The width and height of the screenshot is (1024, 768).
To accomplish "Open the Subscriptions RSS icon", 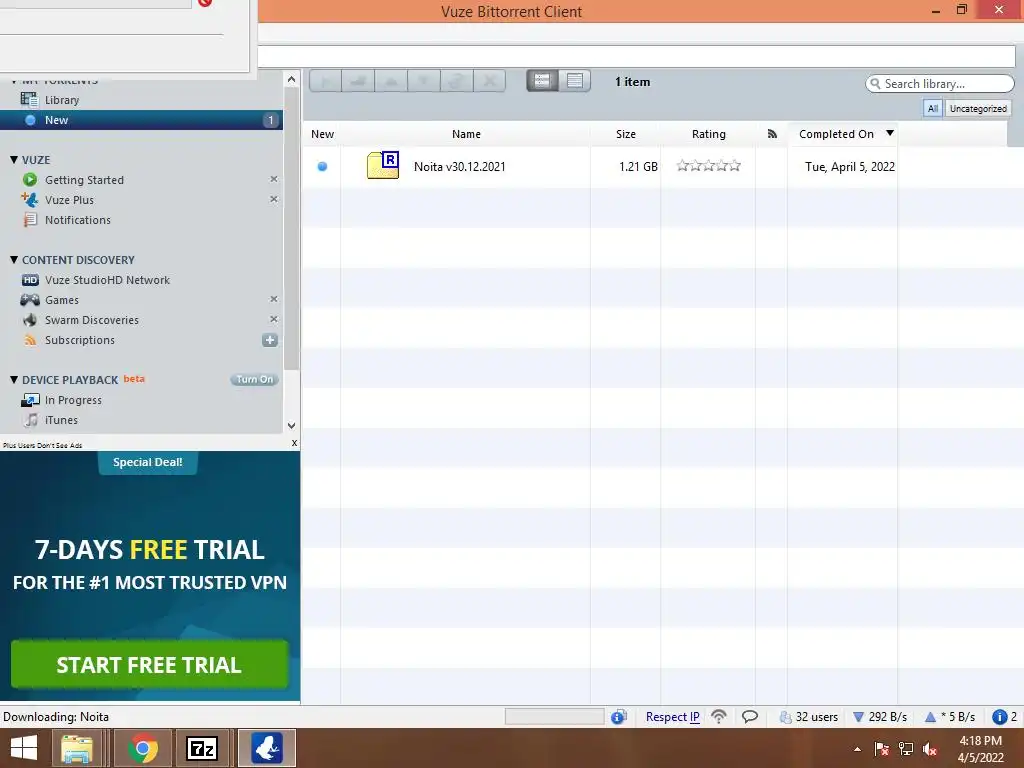I will [30, 340].
